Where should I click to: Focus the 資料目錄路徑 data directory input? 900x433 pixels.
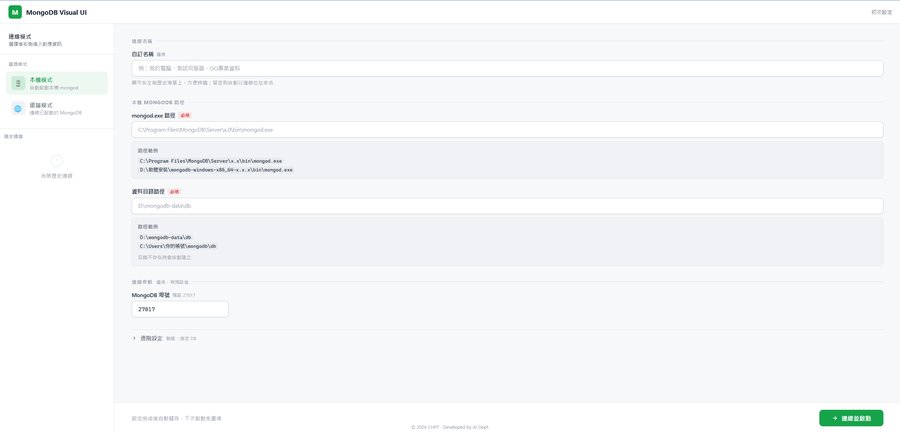(507, 206)
